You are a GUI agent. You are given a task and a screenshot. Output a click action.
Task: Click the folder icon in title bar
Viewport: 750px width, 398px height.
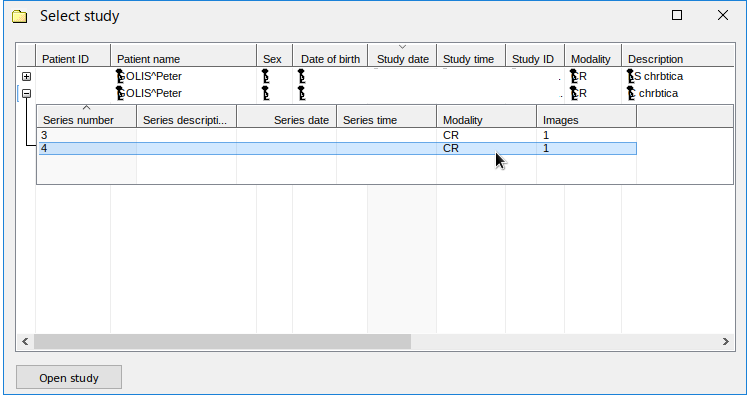[x=20, y=16]
